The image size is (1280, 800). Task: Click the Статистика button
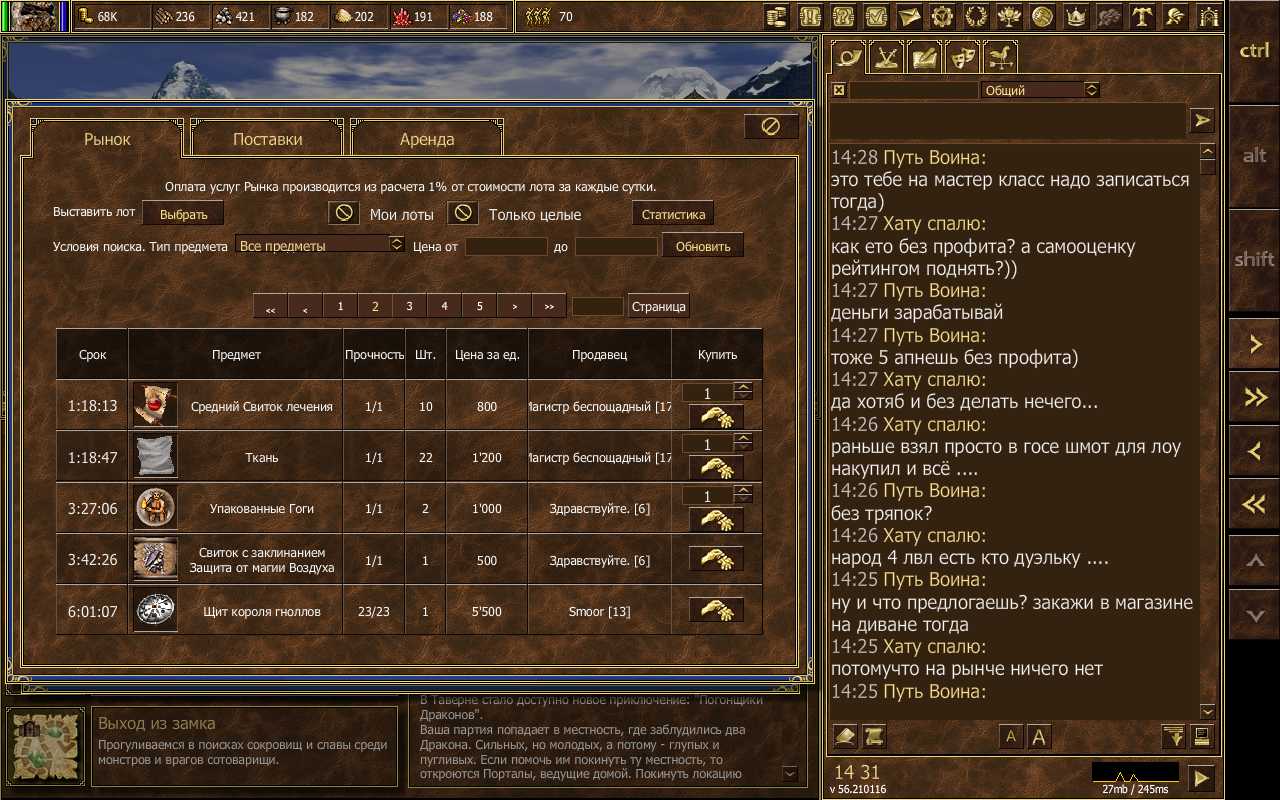(673, 214)
